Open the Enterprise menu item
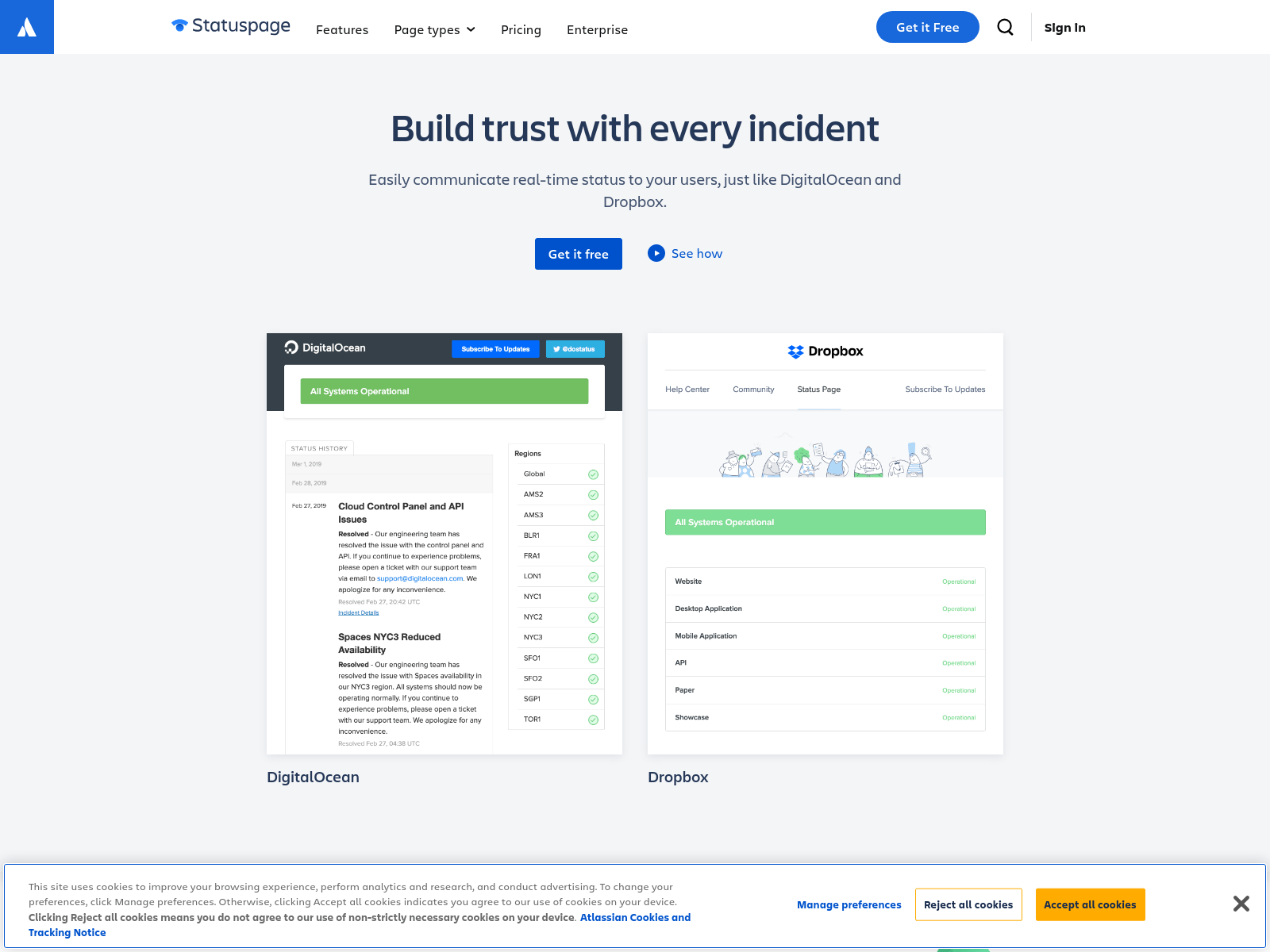The image size is (1270, 952). pyautogui.click(x=597, y=29)
